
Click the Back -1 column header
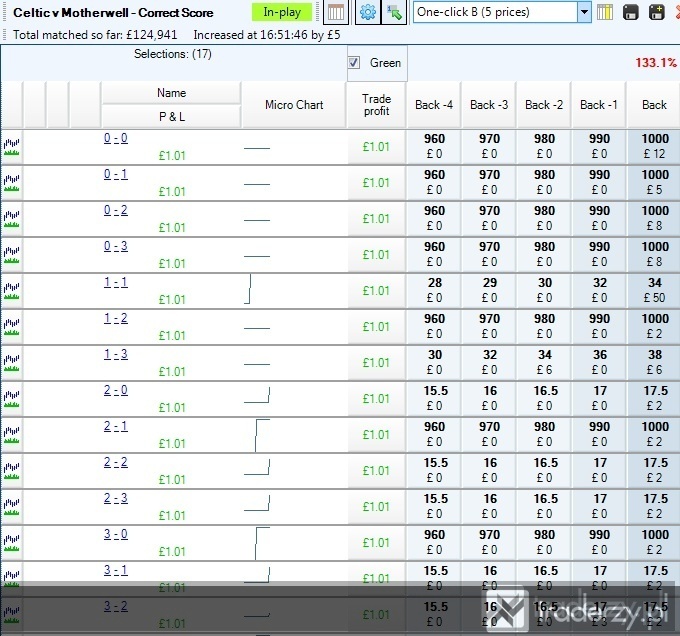pyautogui.click(x=599, y=105)
